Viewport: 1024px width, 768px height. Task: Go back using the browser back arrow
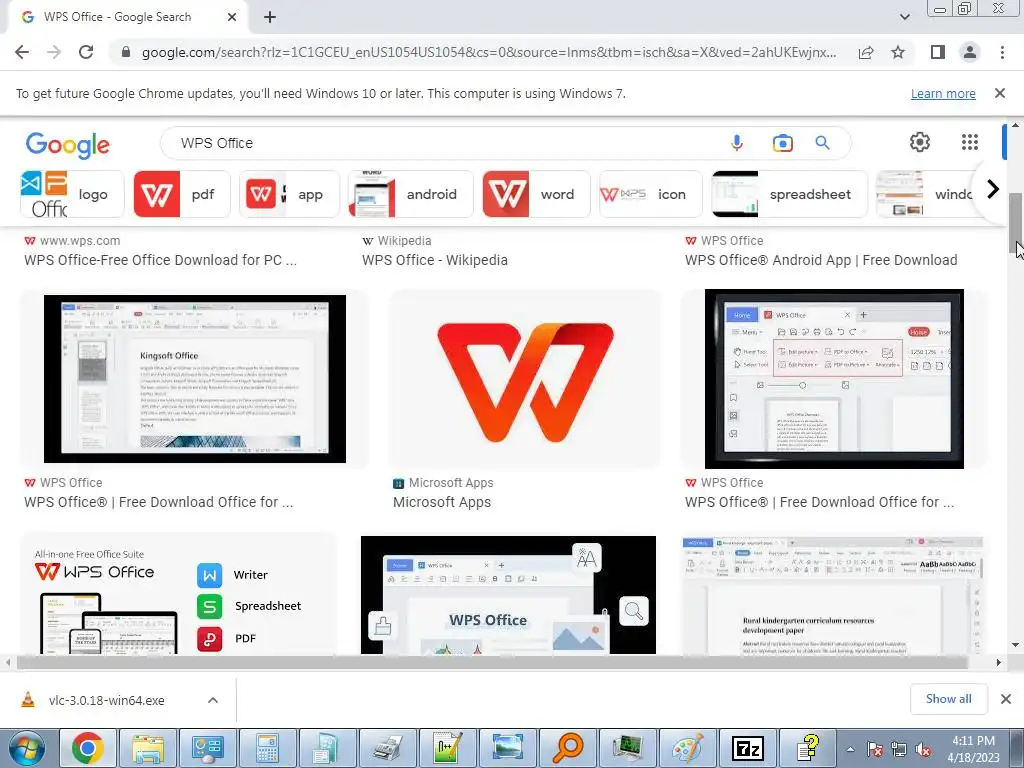point(22,52)
